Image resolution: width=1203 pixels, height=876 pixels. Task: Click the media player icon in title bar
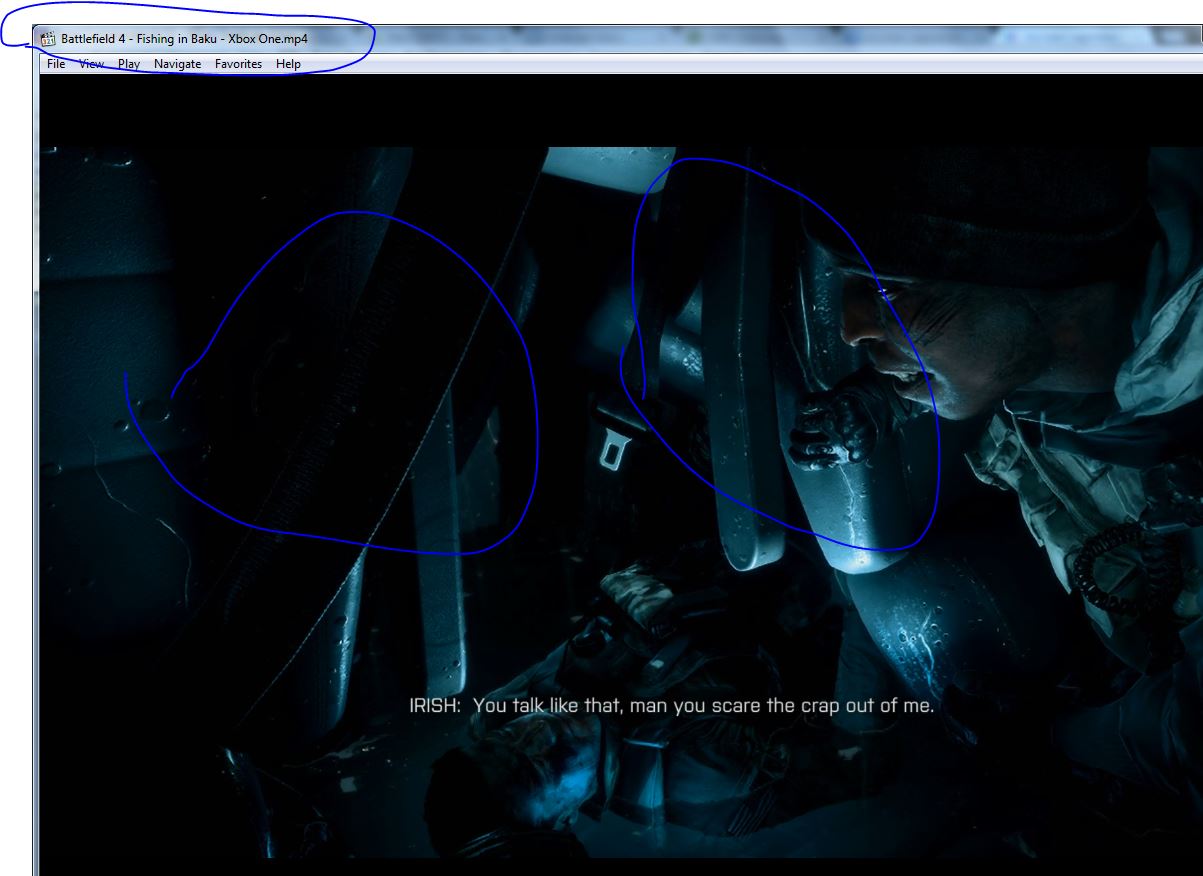coord(48,39)
